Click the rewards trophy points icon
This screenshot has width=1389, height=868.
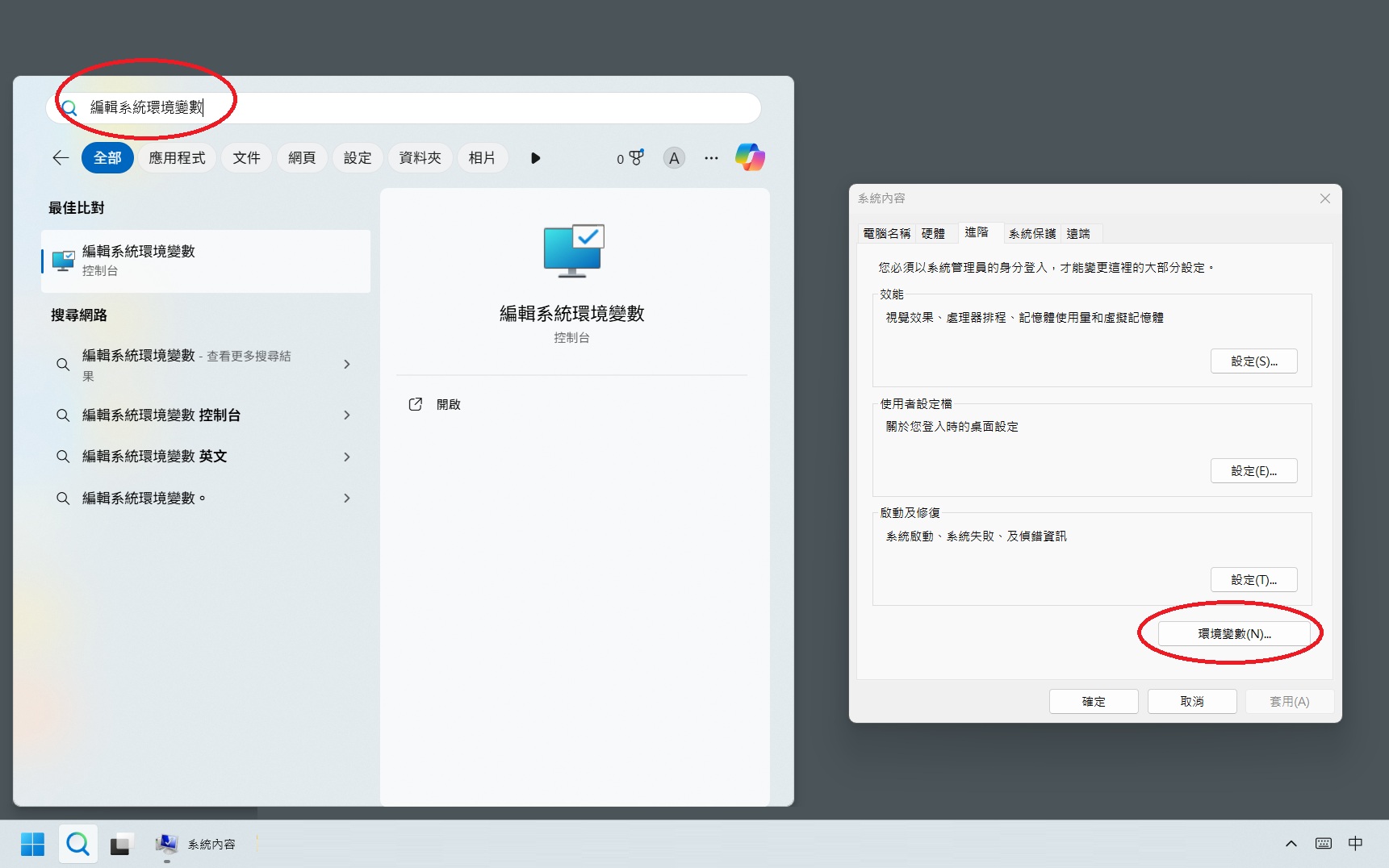(x=630, y=158)
